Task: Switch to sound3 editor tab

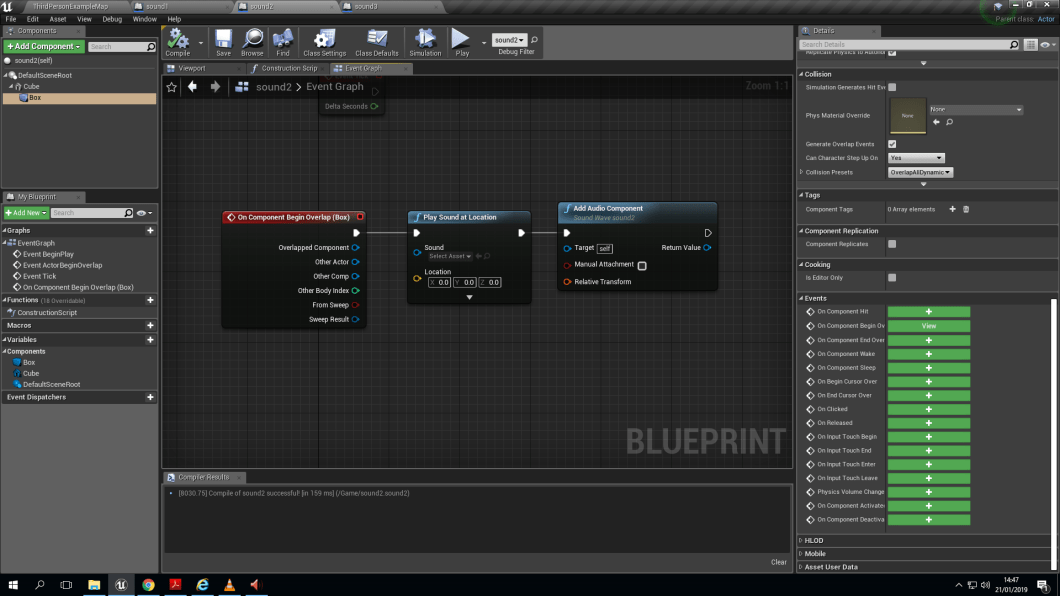Action: point(366,6)
